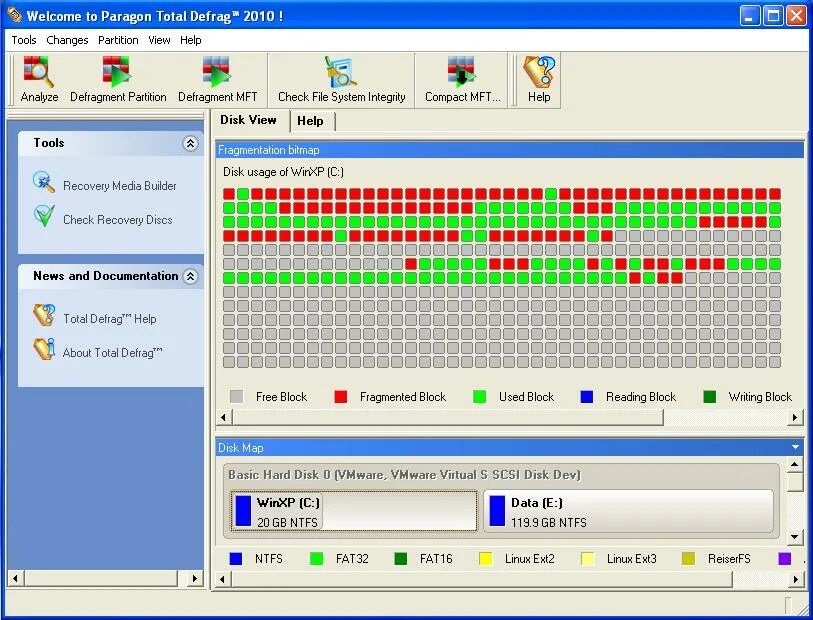Click the FAT32 green legend swatch
The width and height of the screenshot is (813, 620).
point(316,558)
